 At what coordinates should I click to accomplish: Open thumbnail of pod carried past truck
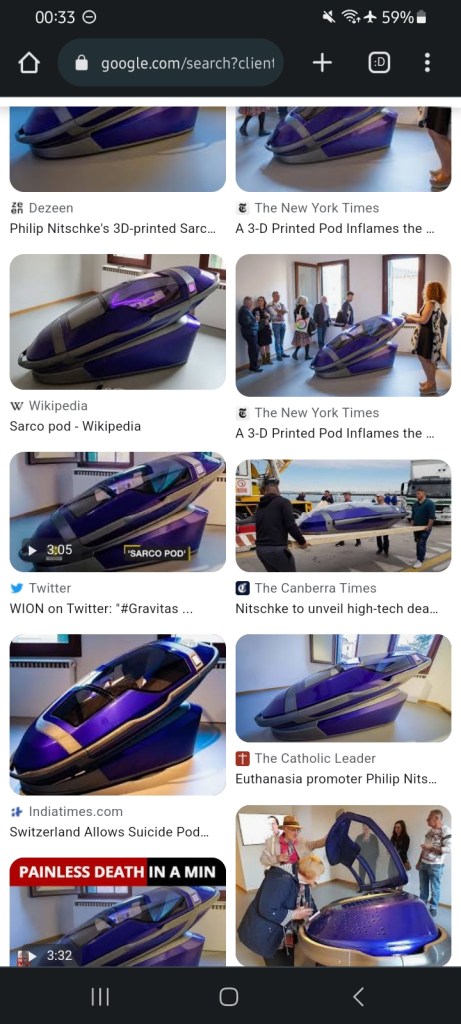click(x=343, y=516)
